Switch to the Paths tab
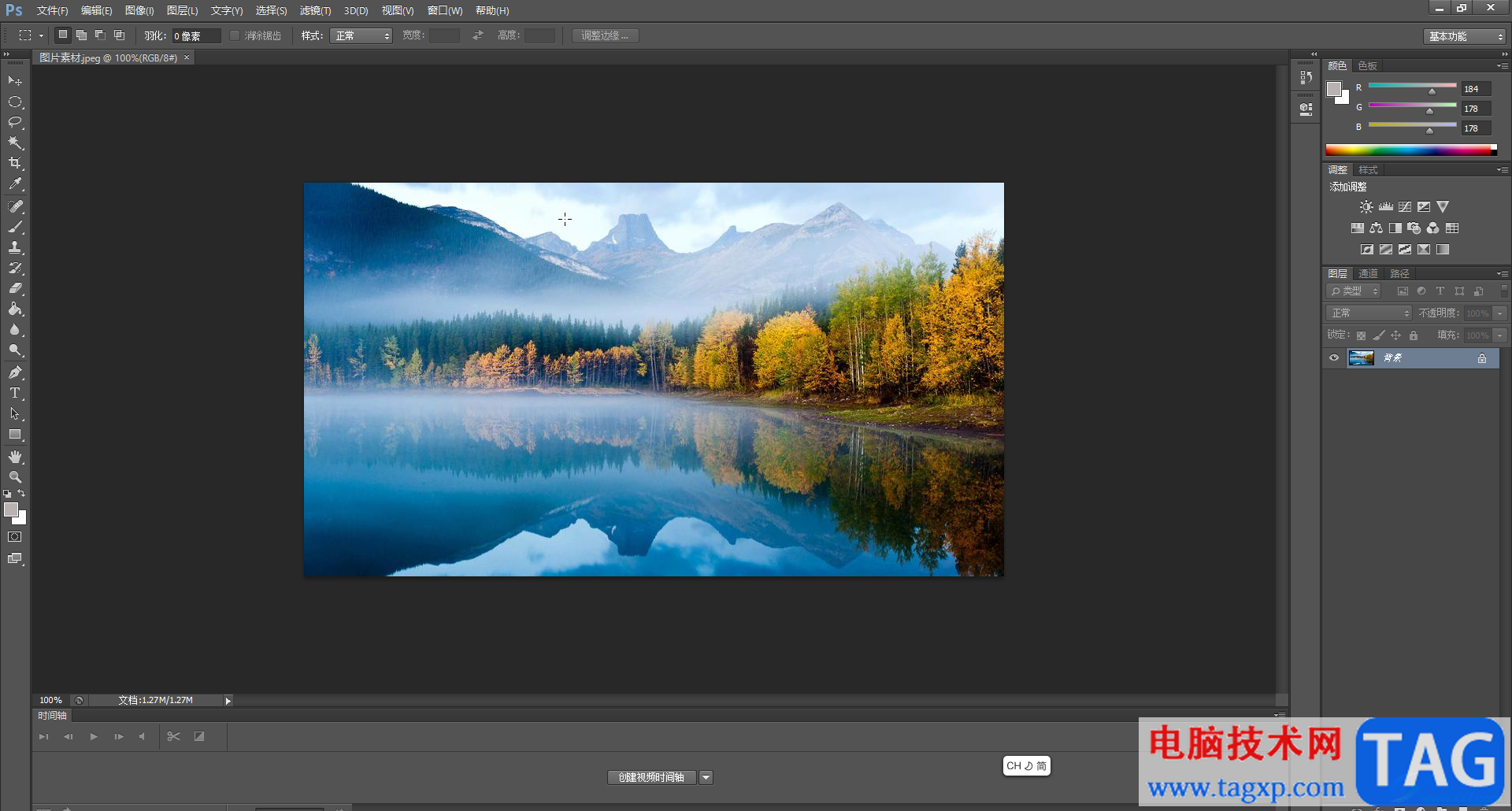The height and width of the screenshot is (811, 1512). click(x=1399, y=274)
